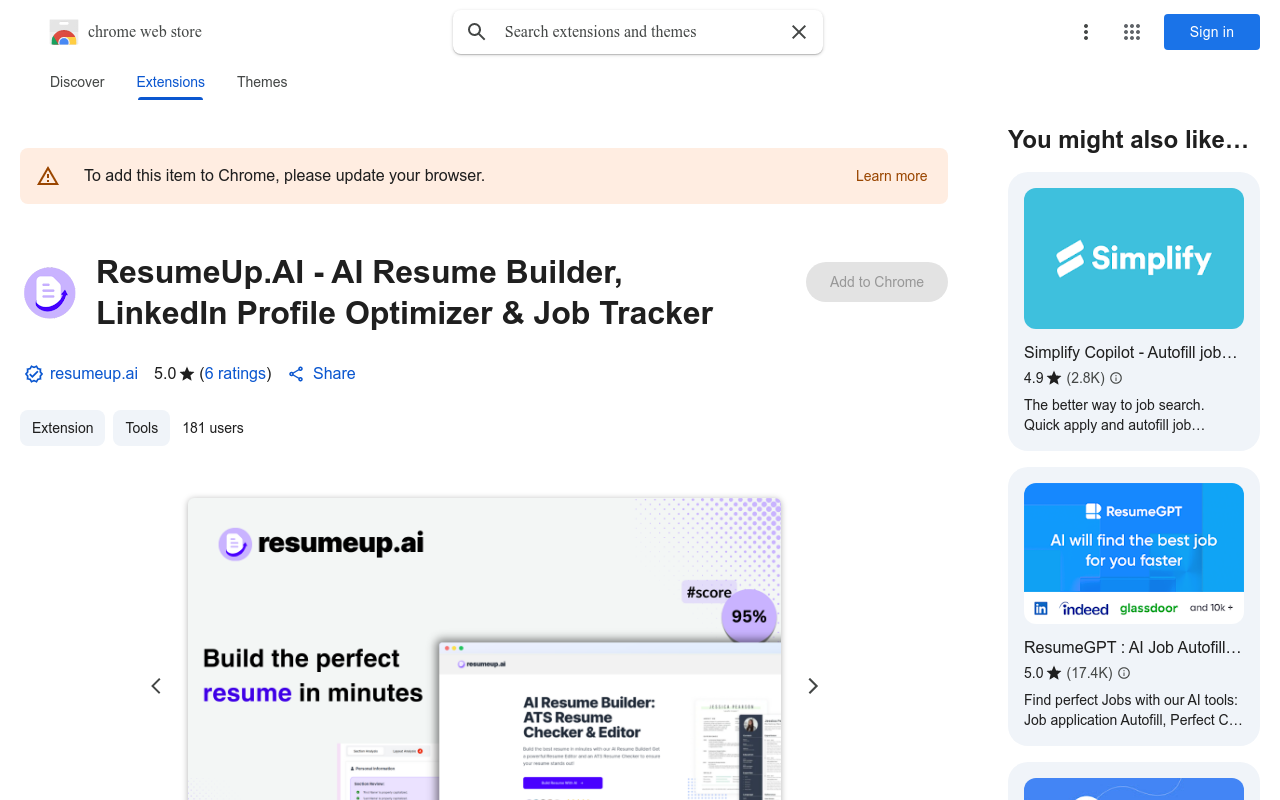Viewport: 1280px width, 800px height.
Task: Open the Google apps grid
Action: coord(1132,32)
